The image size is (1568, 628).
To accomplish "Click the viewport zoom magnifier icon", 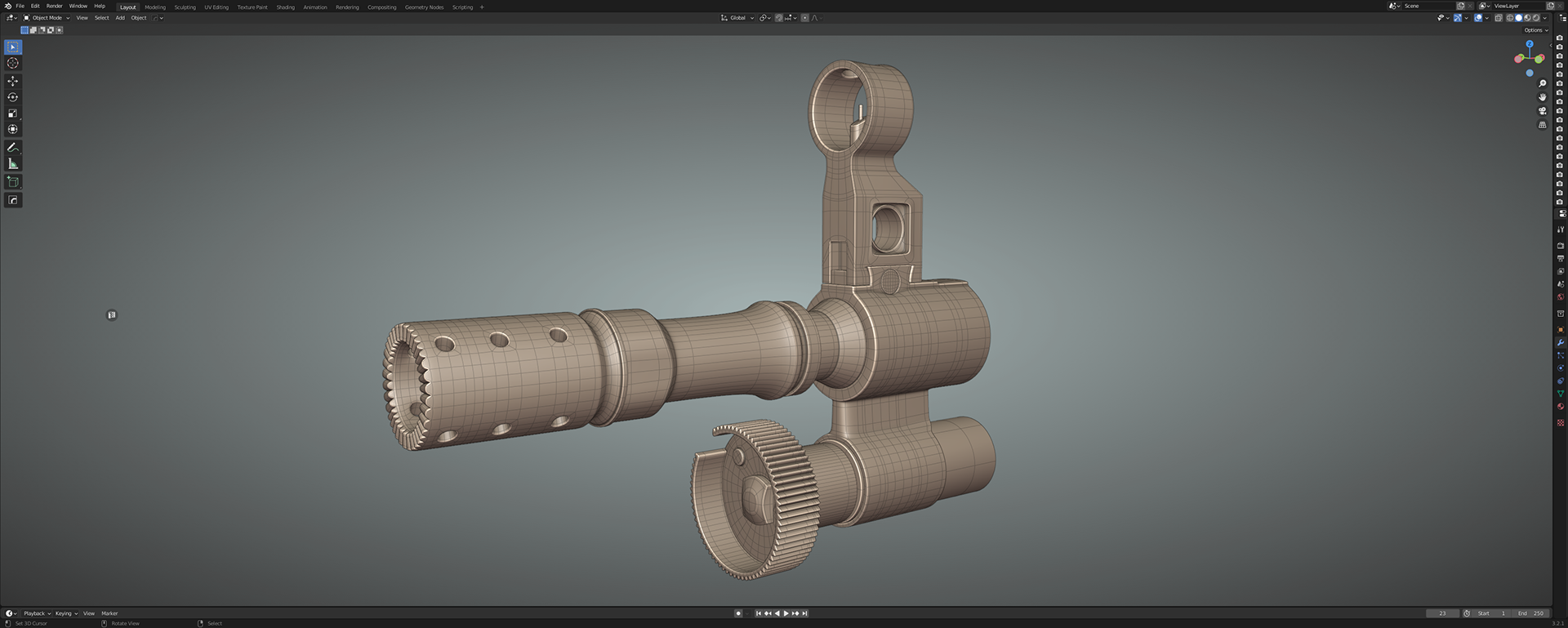I will pyautogui.click(x=1542, y=84).
